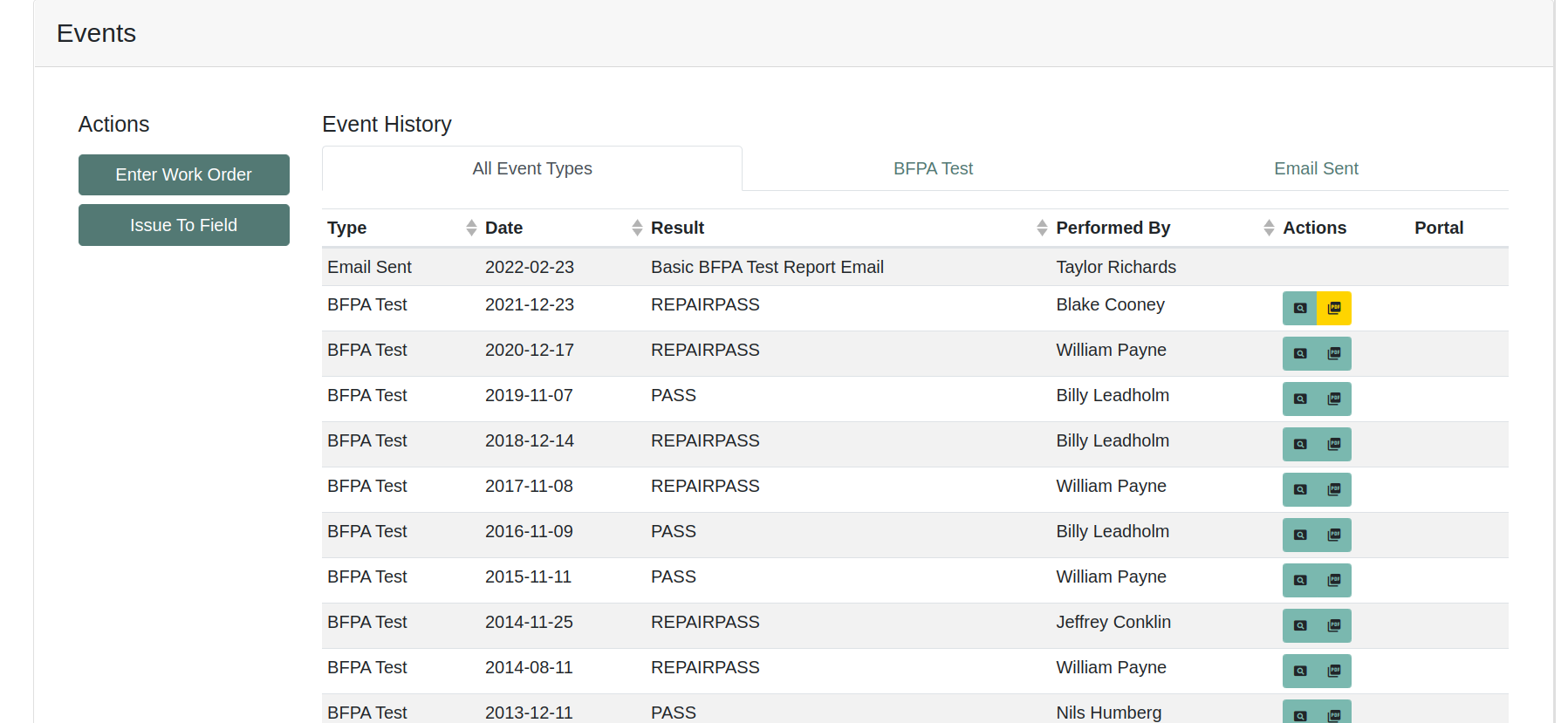Switch to the BFPA Test tab
The image size is (1568, 723).
(933, 168)
